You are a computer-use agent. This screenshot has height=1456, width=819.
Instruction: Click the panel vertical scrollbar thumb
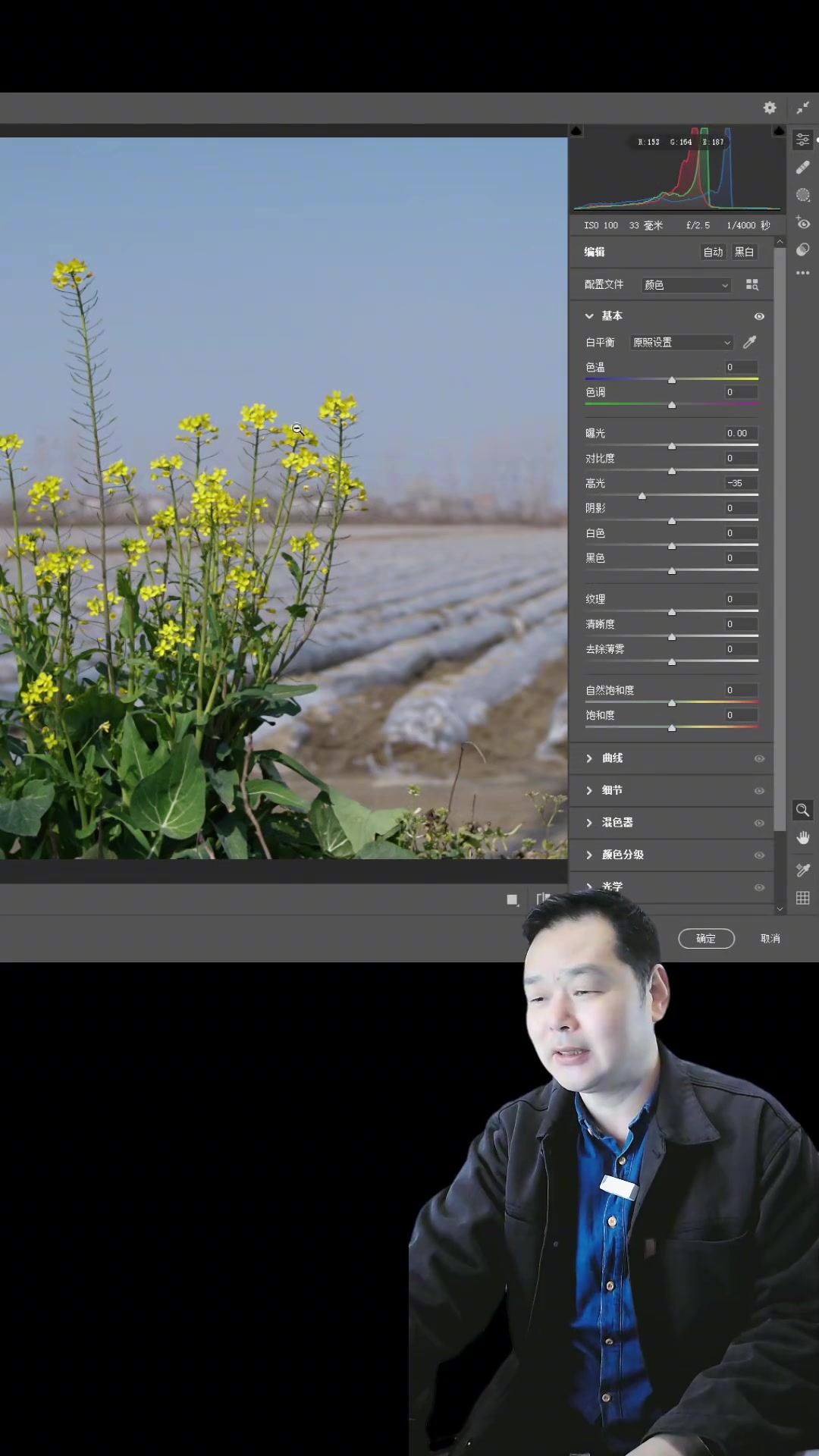pos(780,540)
